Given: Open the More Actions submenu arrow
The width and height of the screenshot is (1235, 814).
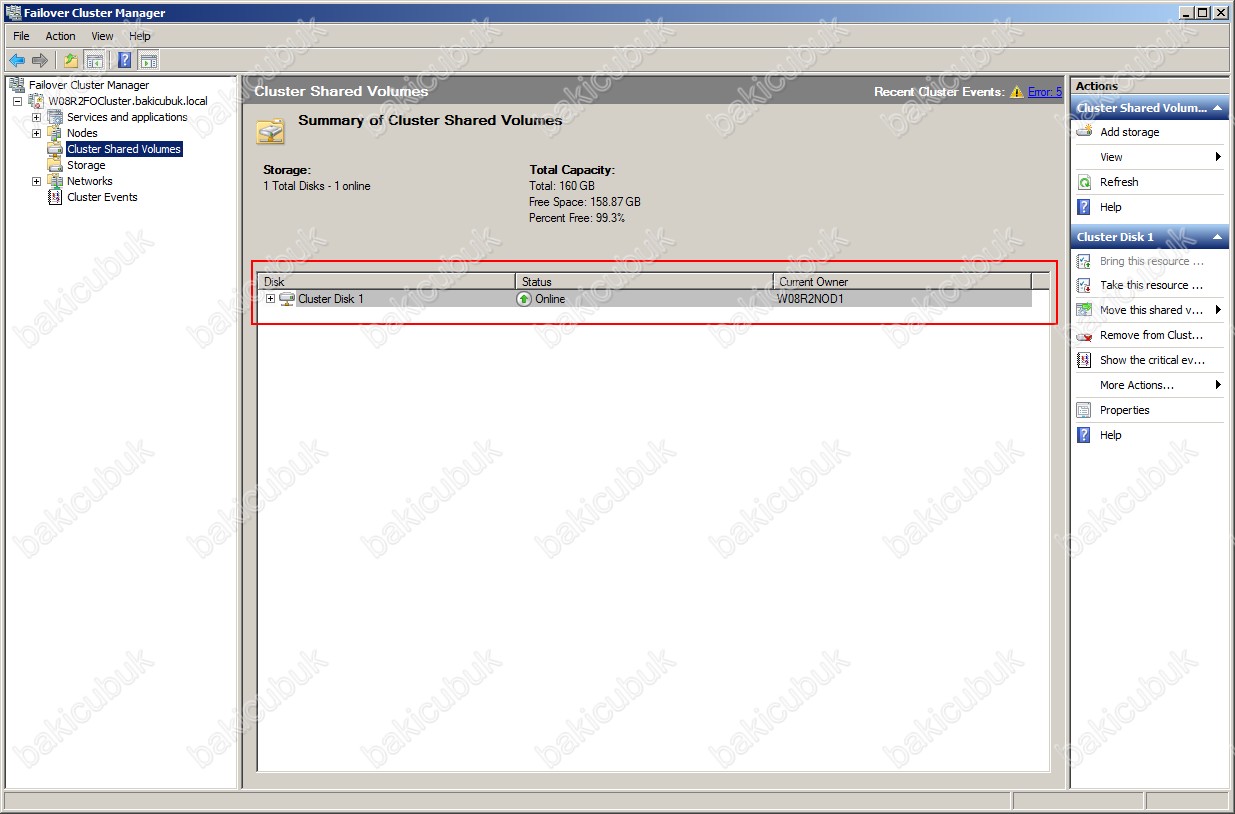Looking at the screenshot, I should pos(1218,385).
